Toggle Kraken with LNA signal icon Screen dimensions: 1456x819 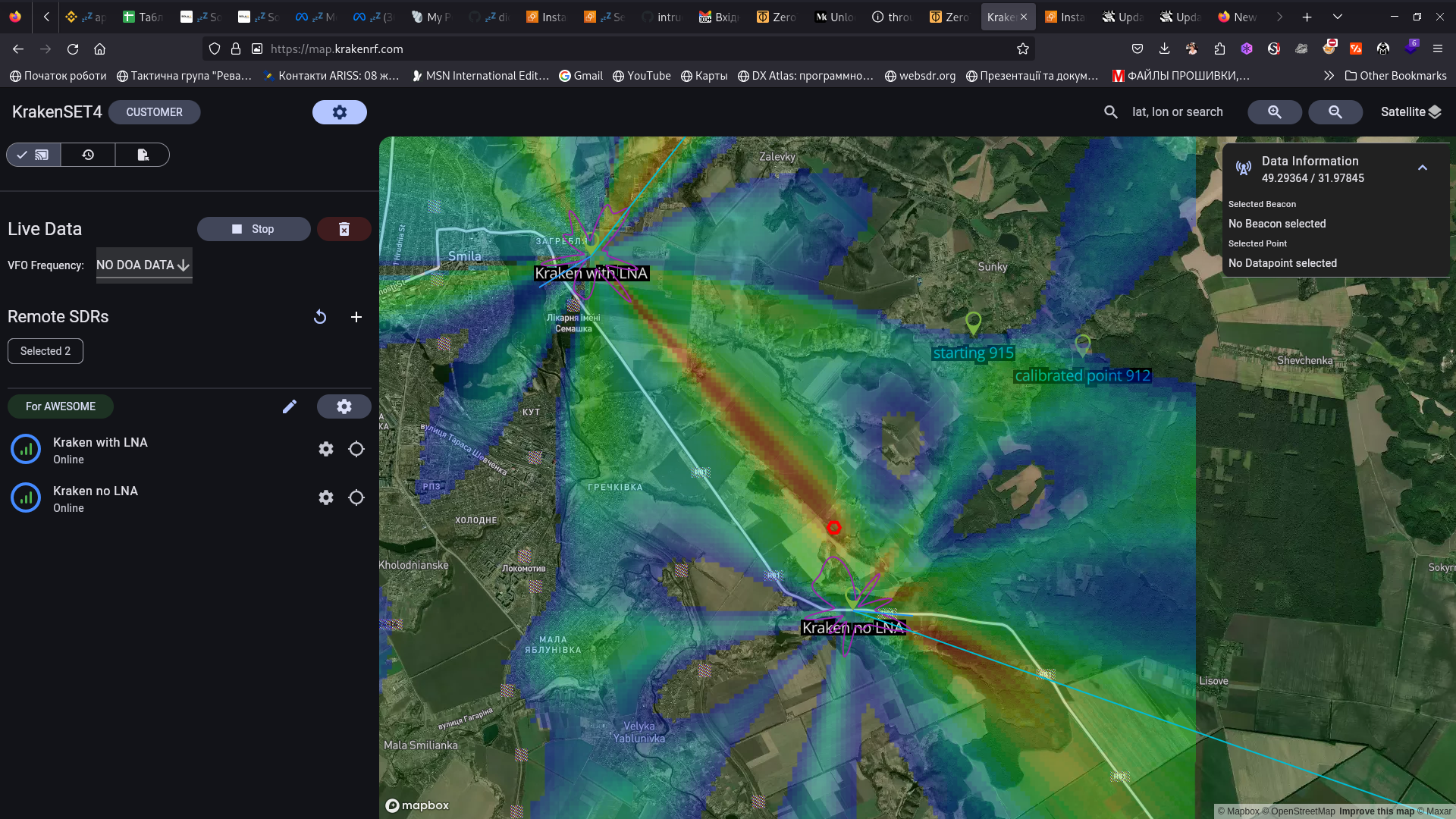tap(26, 449)
